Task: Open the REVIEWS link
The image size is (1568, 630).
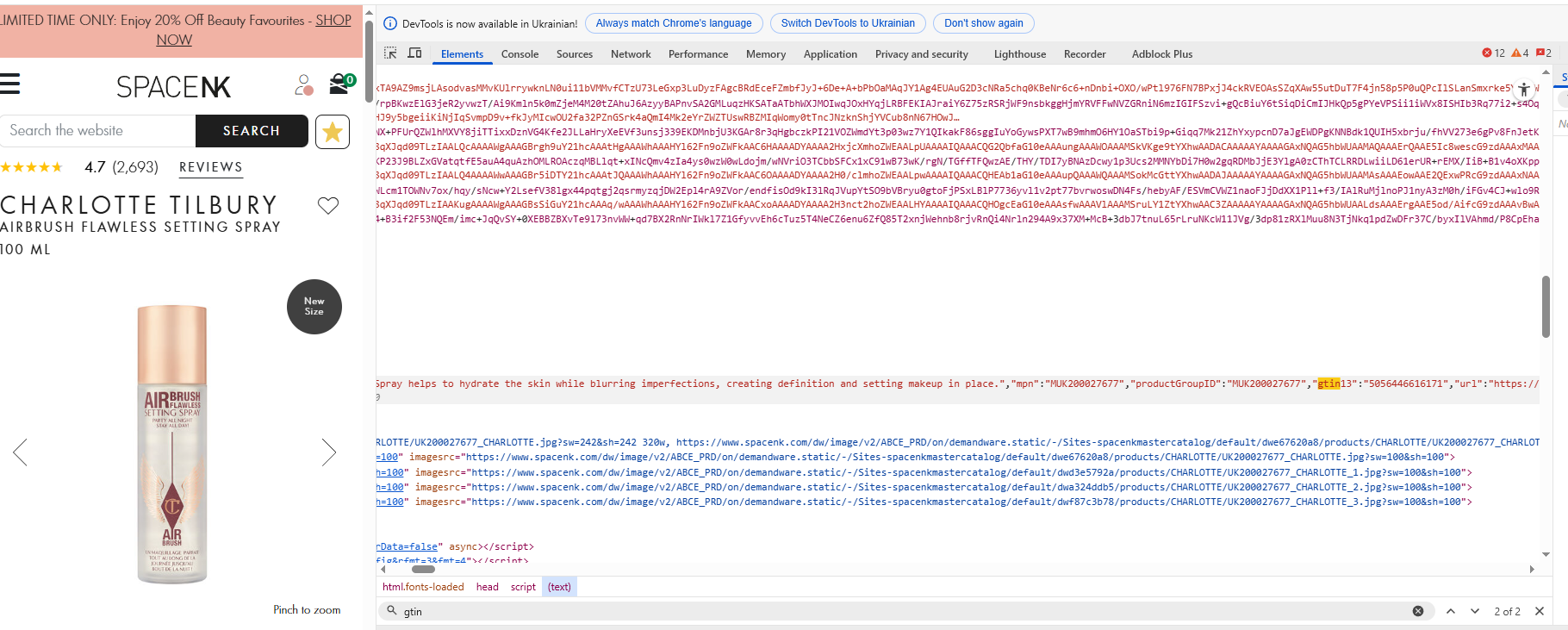Action: [211, 167]
